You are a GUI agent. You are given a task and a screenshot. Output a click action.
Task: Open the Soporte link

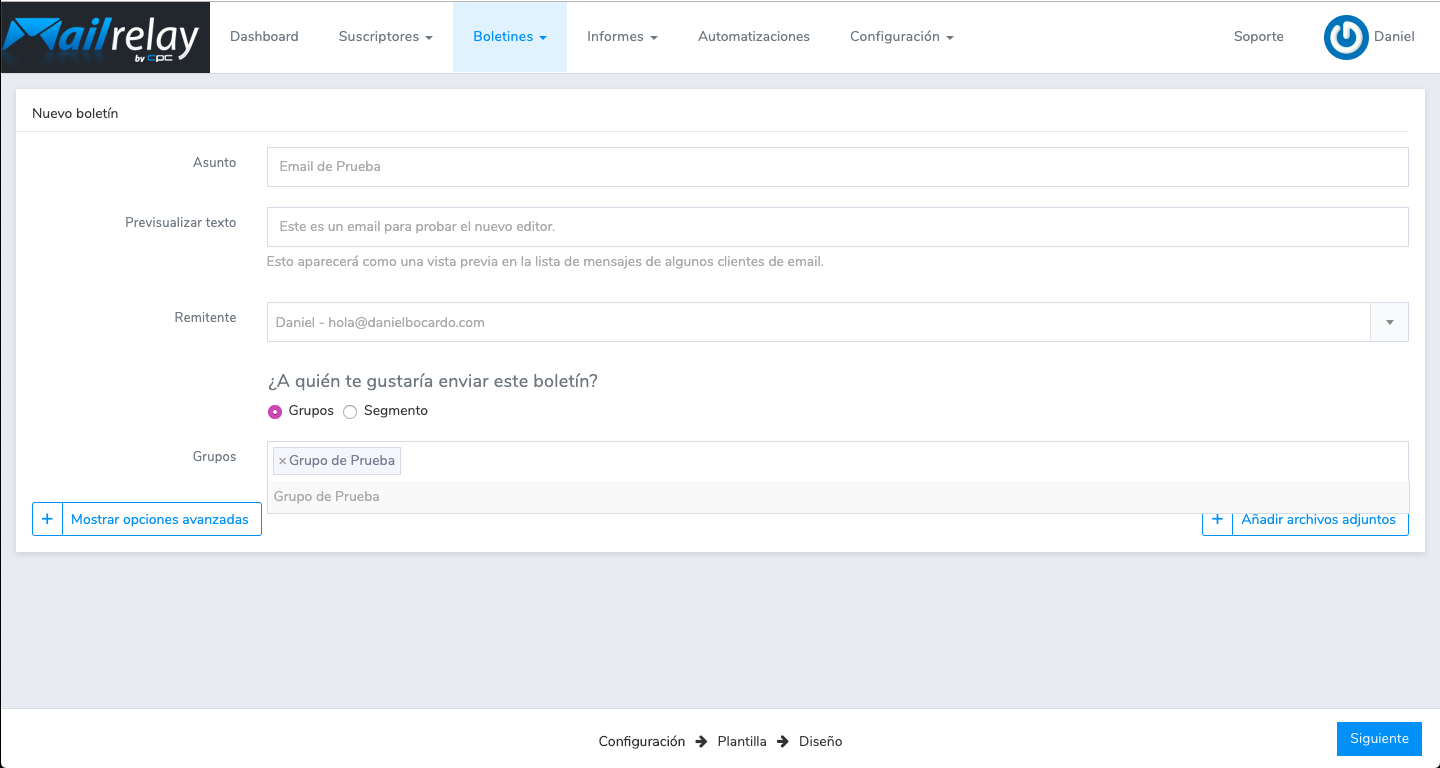click(x=1258, y=37)
